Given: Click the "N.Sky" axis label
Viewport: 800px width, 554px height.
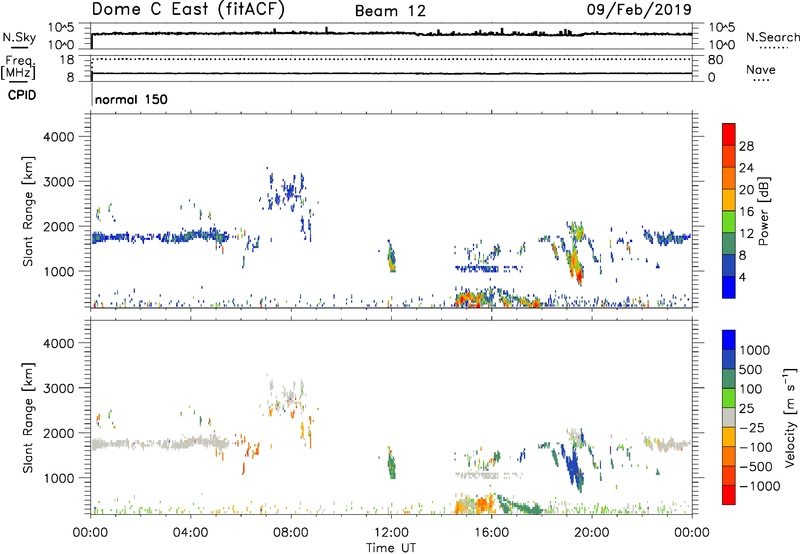Looking at the screenshot, I should point(19,37).
